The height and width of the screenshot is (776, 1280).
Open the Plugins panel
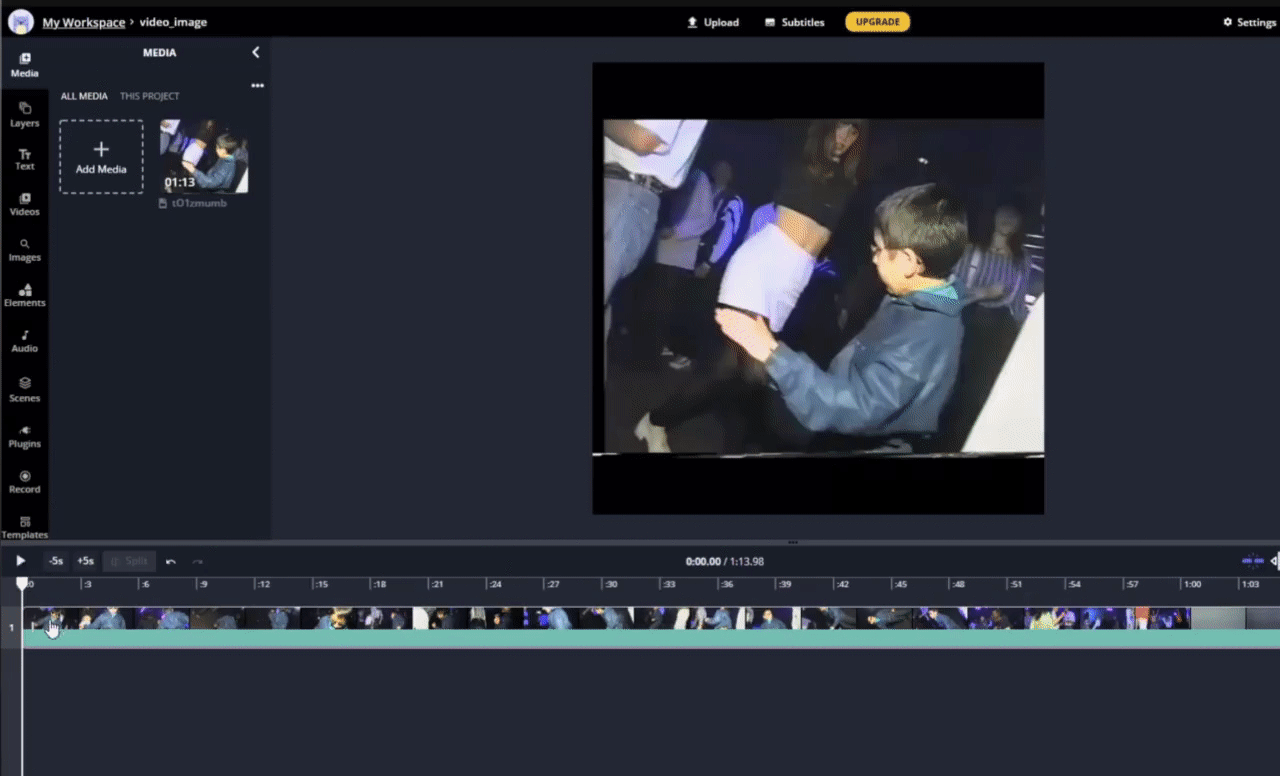24,436
